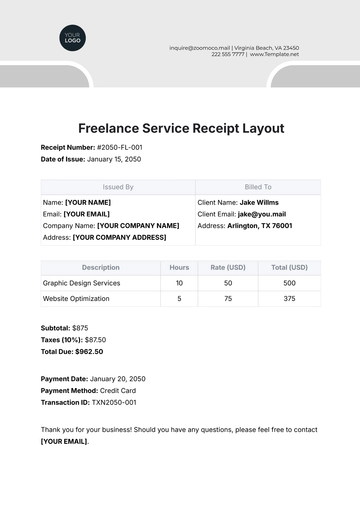
Task: Click rate value 50 for Graphic Design
Action: click(x=228, y=283)
